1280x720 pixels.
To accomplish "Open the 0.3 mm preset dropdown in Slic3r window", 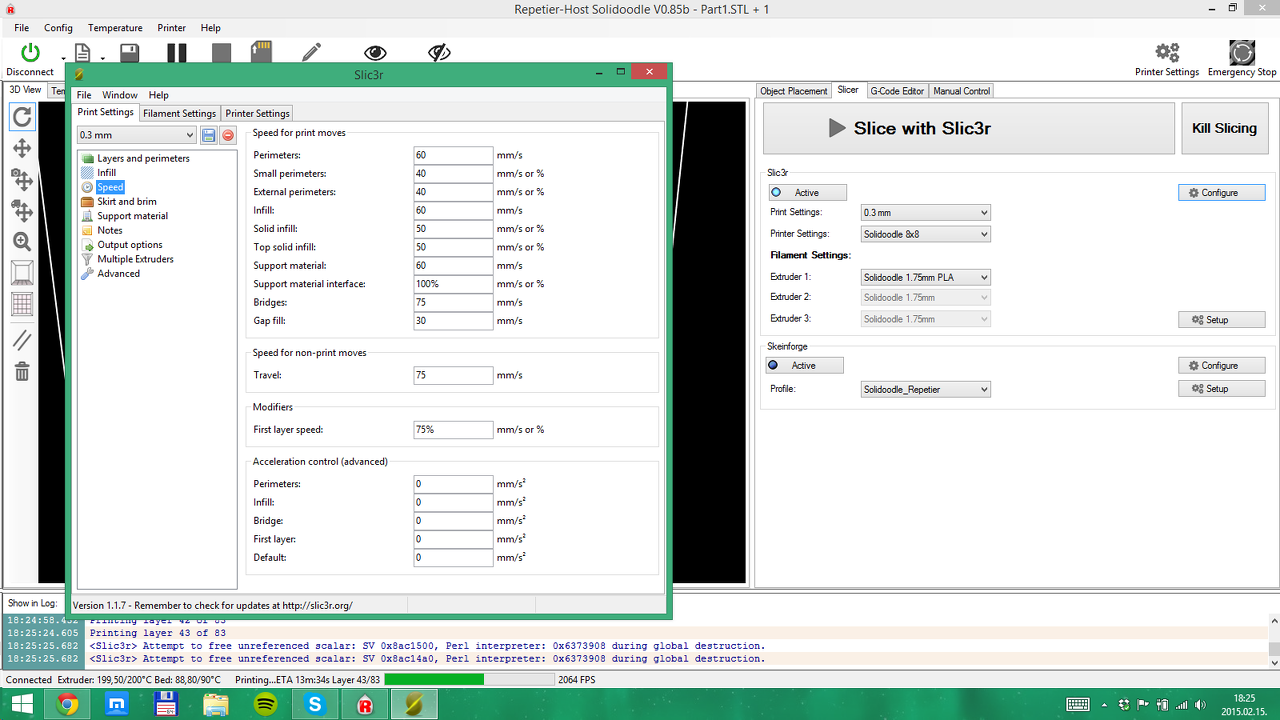I will (137, 135).
